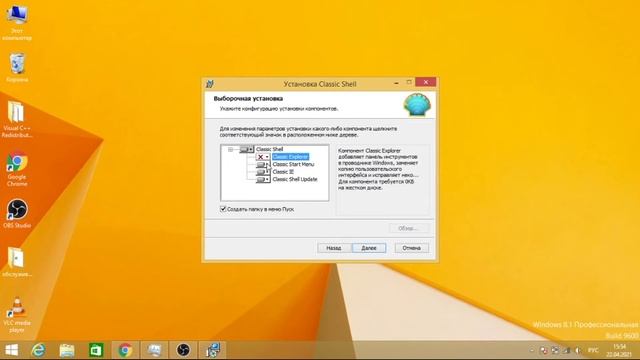Screen dimensions: 640x360
Task: Open the network tray icon
Action: pos(567,351)
